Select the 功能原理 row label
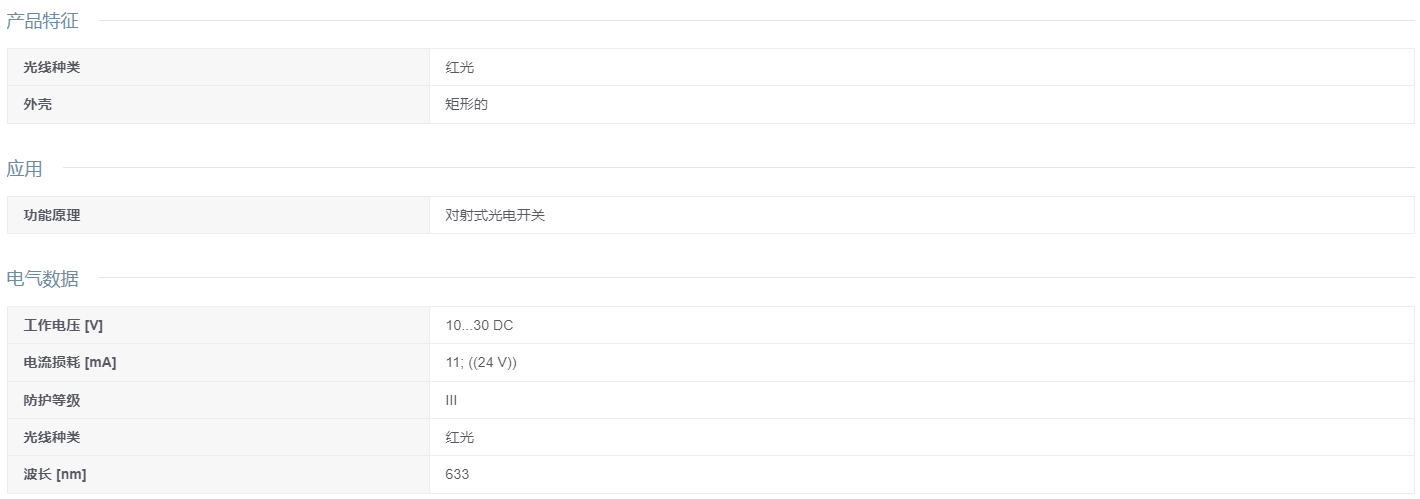This screenshot has width=1420, height=499. 51,215
